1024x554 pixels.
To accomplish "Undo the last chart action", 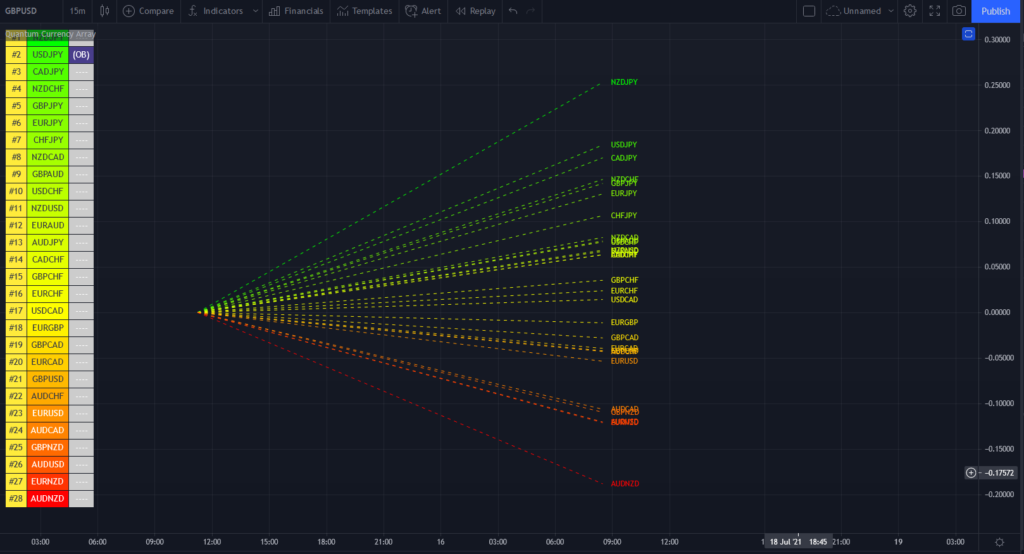I will 513,11.
